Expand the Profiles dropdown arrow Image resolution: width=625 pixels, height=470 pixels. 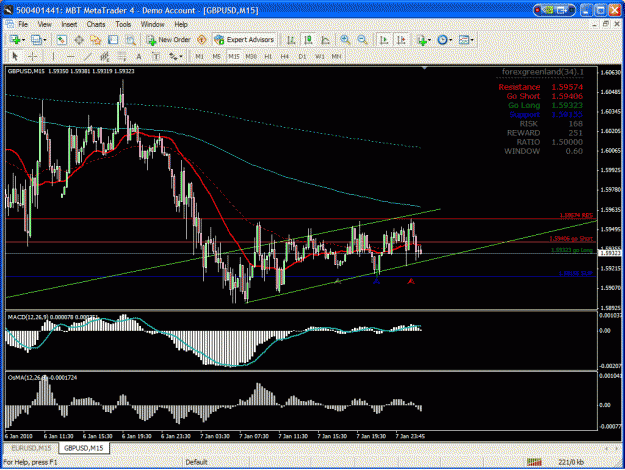pyautogui.click(x=45, y=40)
